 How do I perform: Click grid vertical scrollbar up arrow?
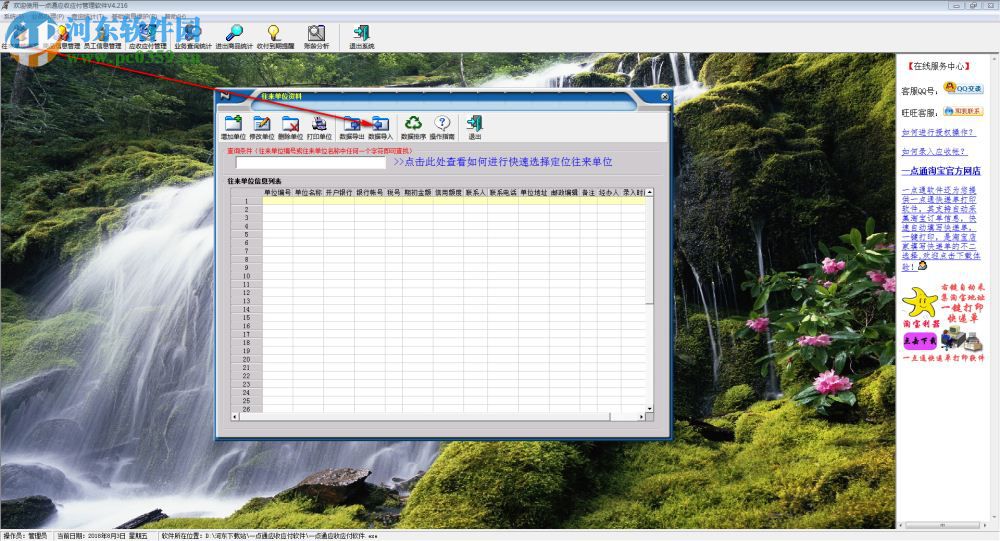pyautogui.click(x=649, y=192)
